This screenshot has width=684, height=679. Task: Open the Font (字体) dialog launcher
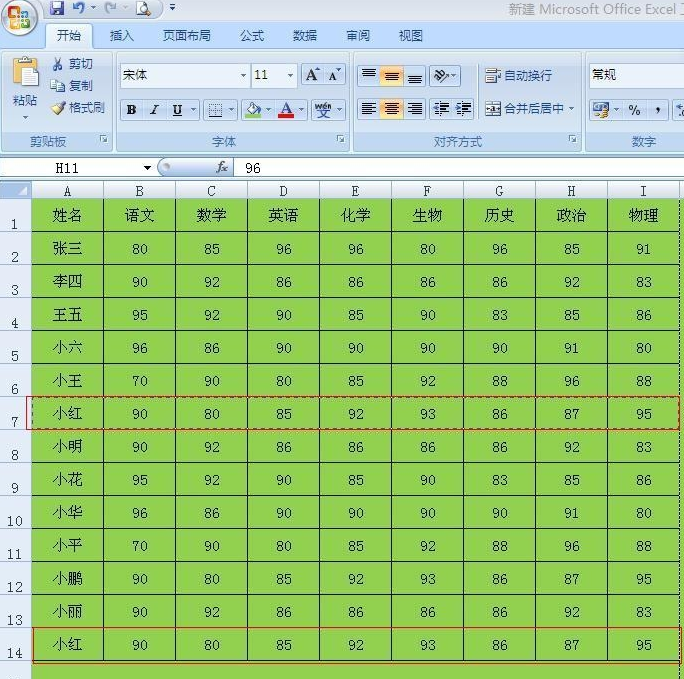tap(340, 139)
